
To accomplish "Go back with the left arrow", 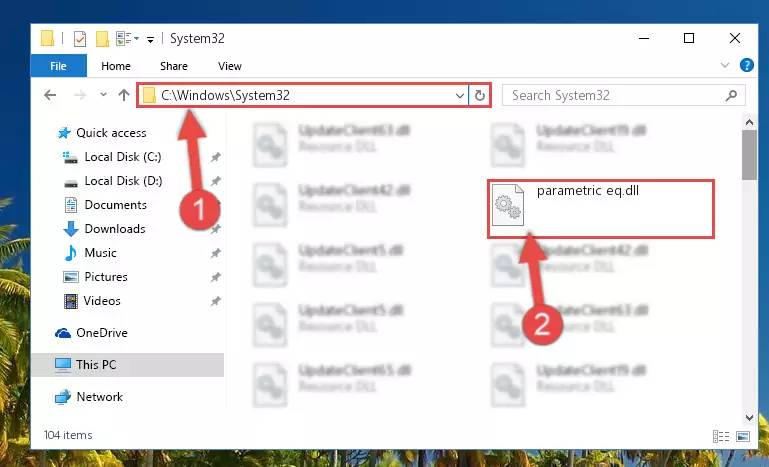I will [x=50, y=95].
